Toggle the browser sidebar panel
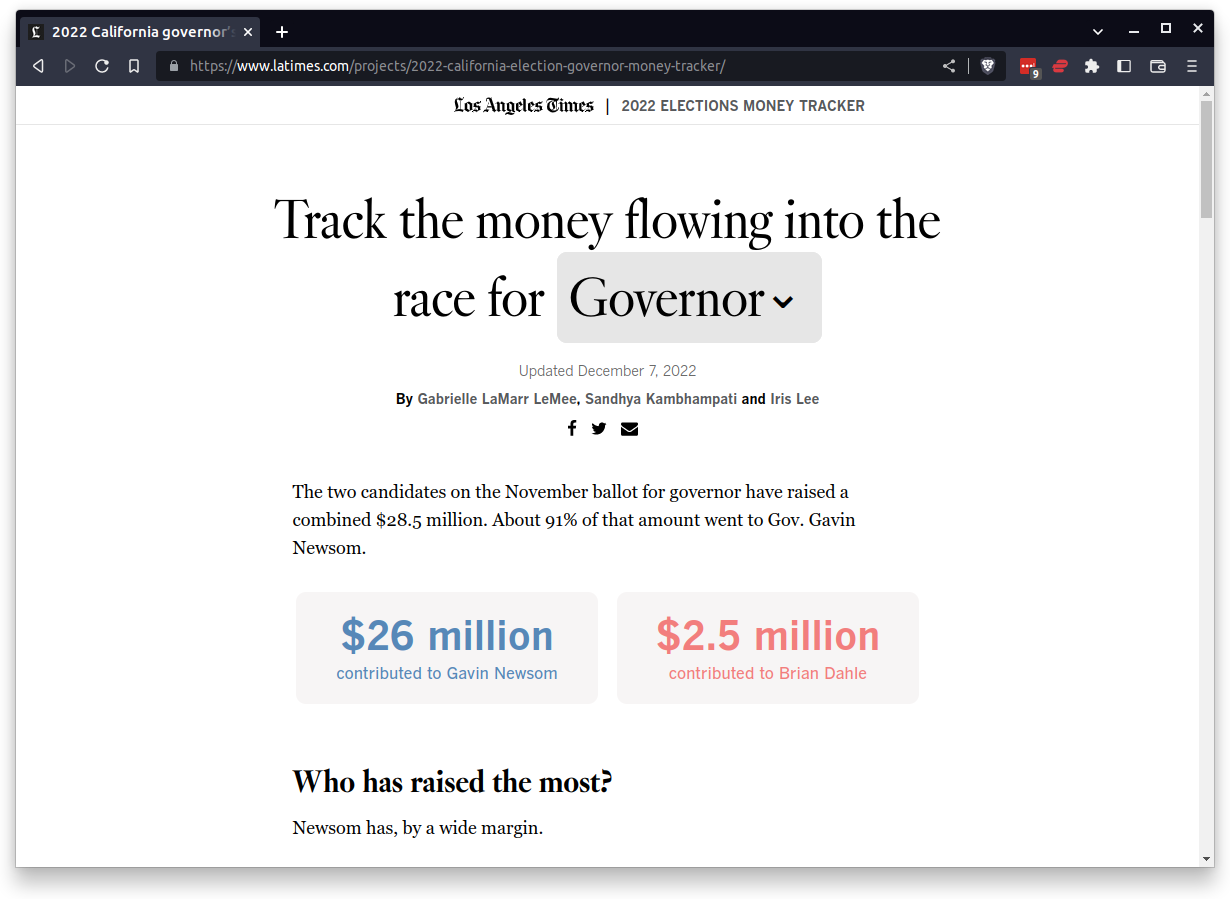 pyautogui.click(x=1124, y=66)
